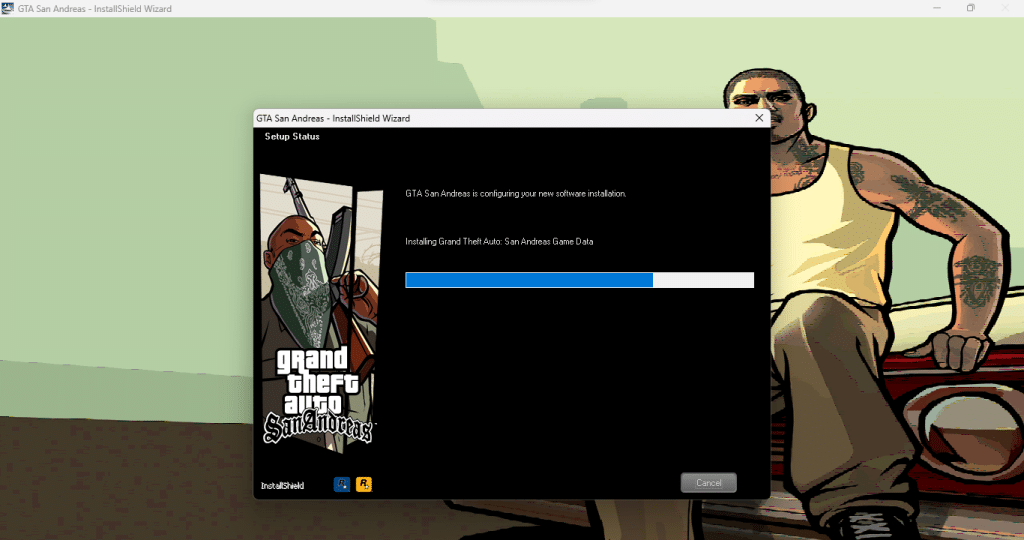
Task: Click the blue Rockstar logo icon
Action: pyautogui.click(x=342, y=484)
